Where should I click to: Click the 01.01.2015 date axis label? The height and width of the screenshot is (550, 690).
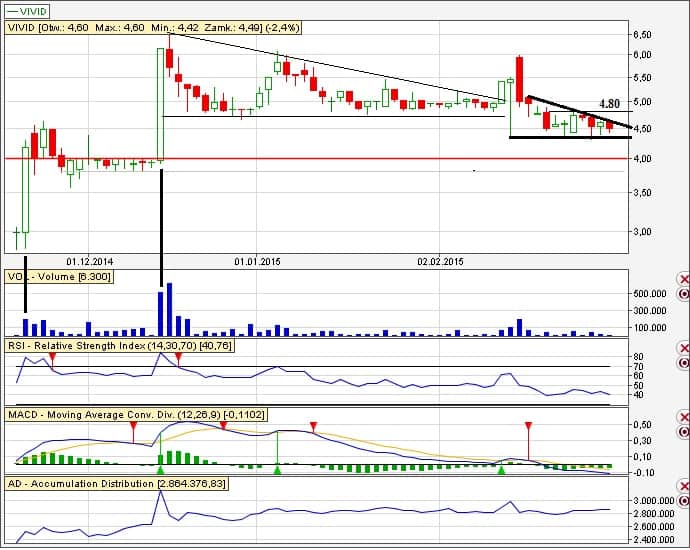tap(258, 260)
